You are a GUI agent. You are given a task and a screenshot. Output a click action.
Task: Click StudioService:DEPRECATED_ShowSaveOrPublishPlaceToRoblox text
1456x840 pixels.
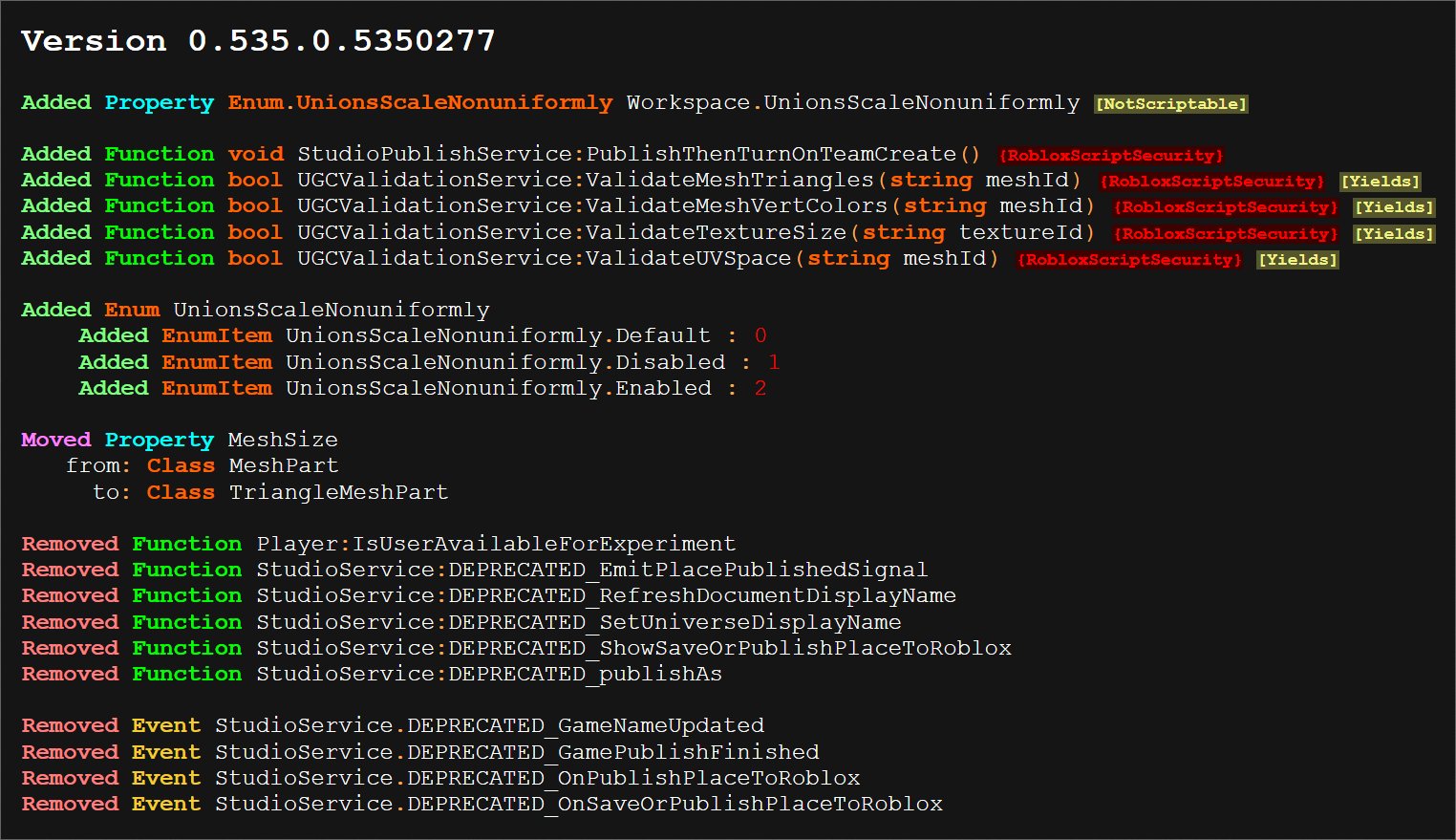coord(633,648)
